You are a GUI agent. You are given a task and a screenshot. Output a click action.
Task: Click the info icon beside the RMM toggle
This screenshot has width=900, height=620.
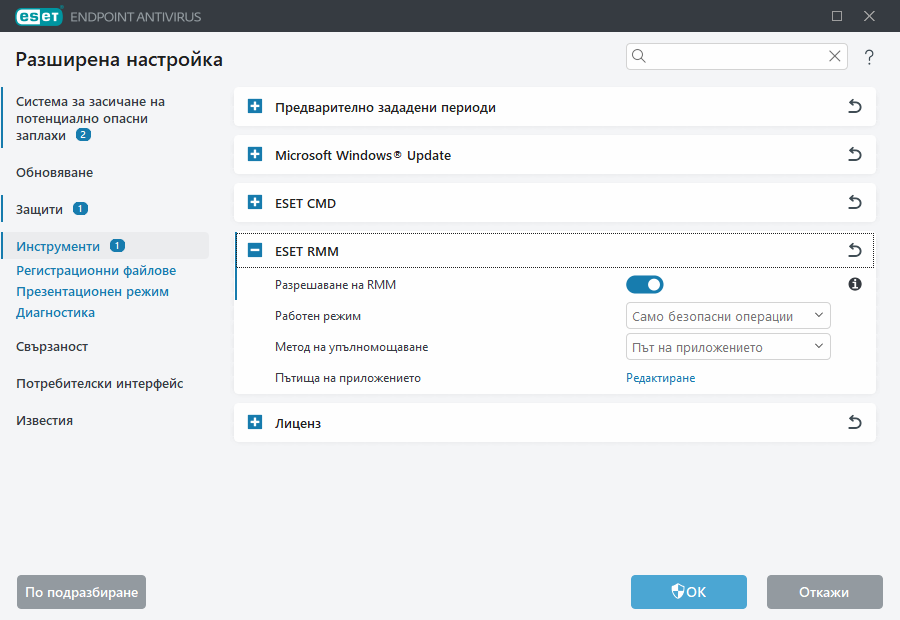click(x=854, y=284)
